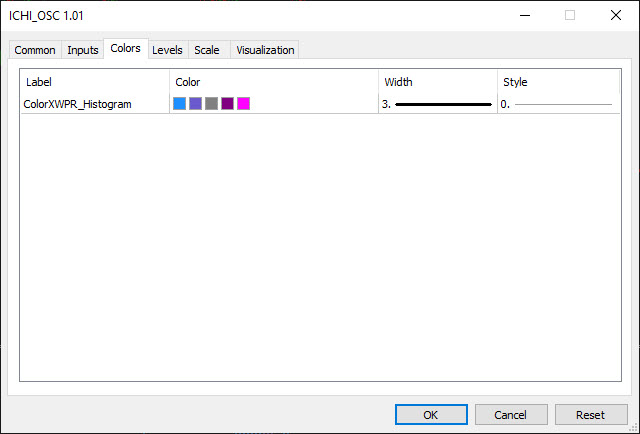Select the ColorXWPR_Histogram row label

(x=78, y=103)
